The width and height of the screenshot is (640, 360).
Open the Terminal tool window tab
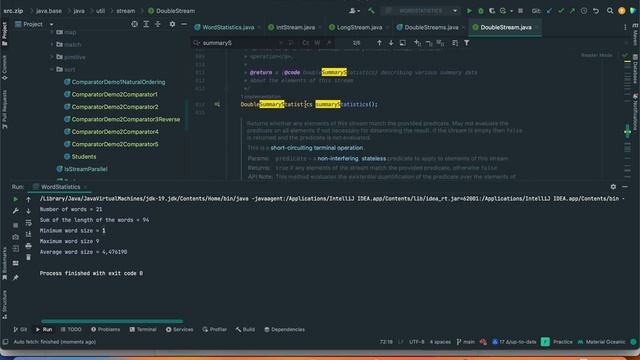(143, 329)
